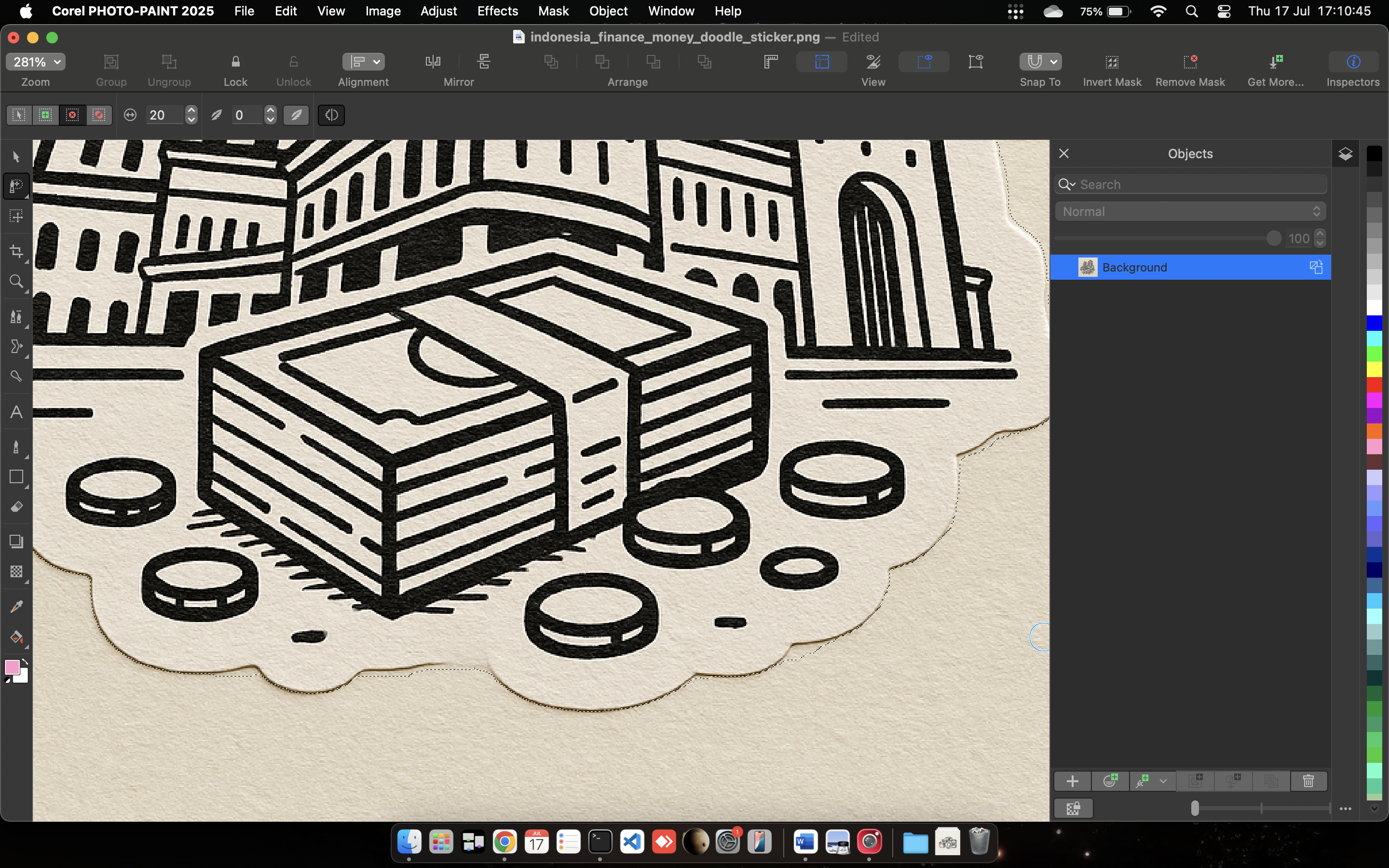Add a new lens object
Screen dimensions: 1389x868
click(x=1110, y=781)
